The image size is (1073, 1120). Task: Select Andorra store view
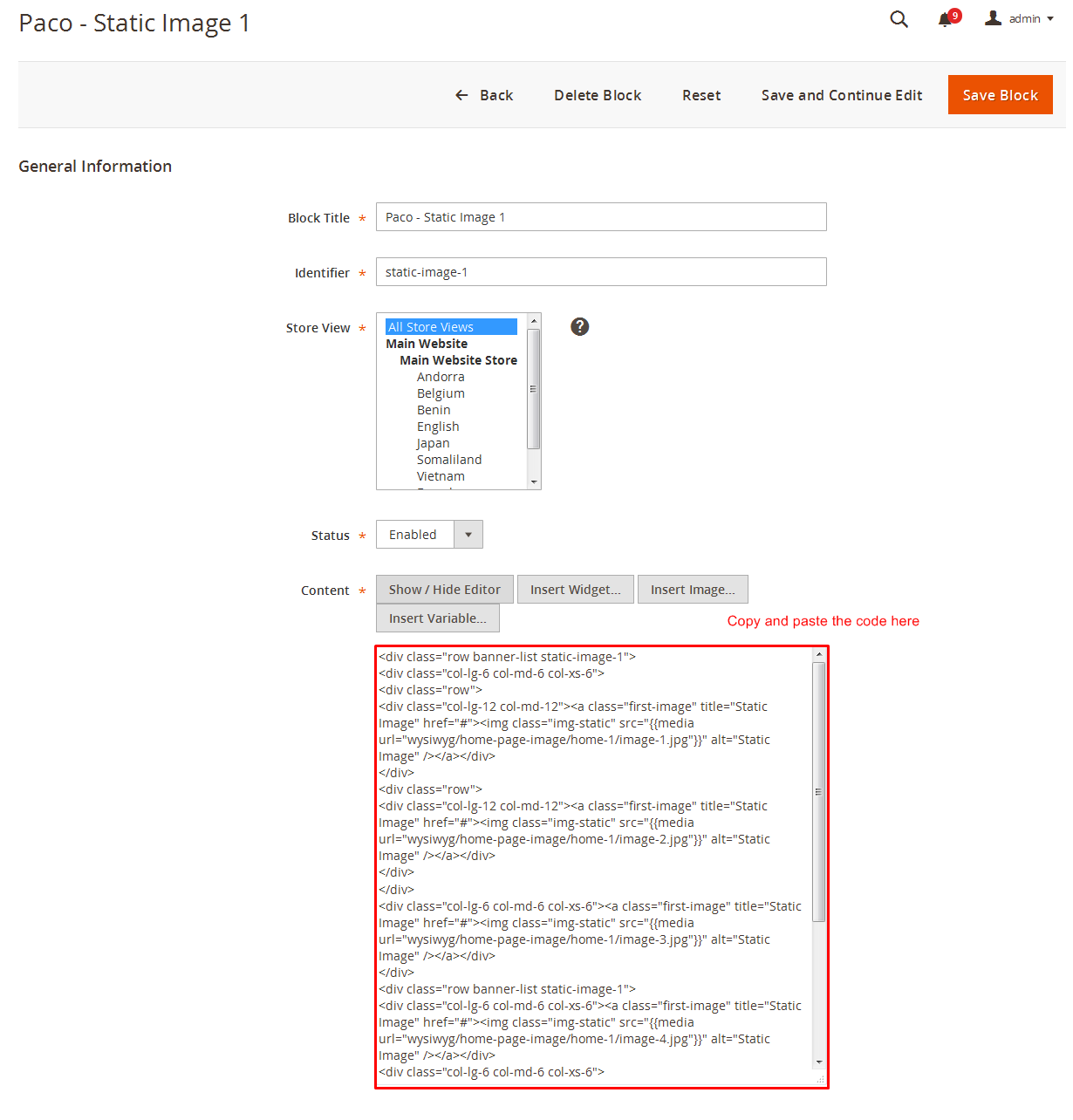[441, 377]
